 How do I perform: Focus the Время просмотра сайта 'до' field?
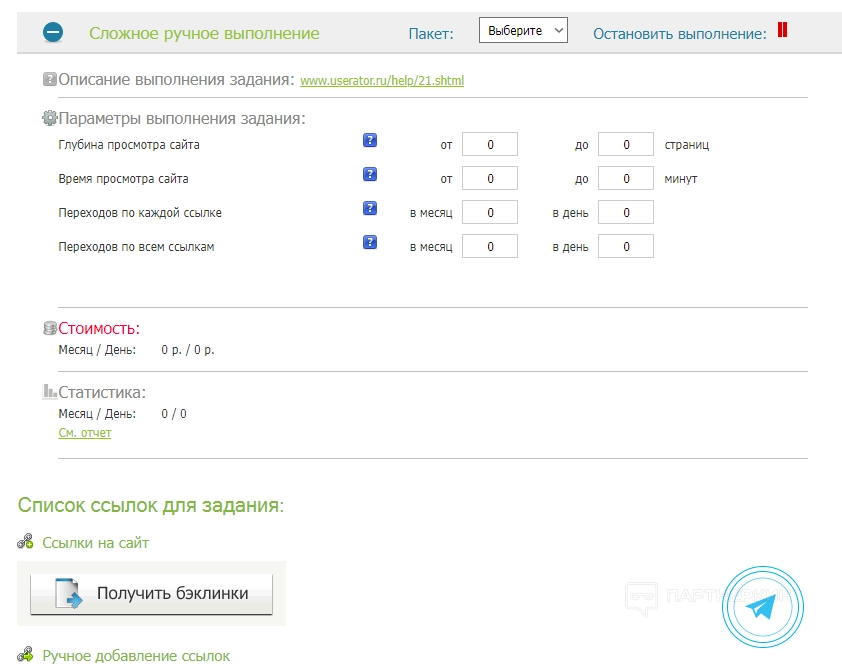click(x=626, y=178)
